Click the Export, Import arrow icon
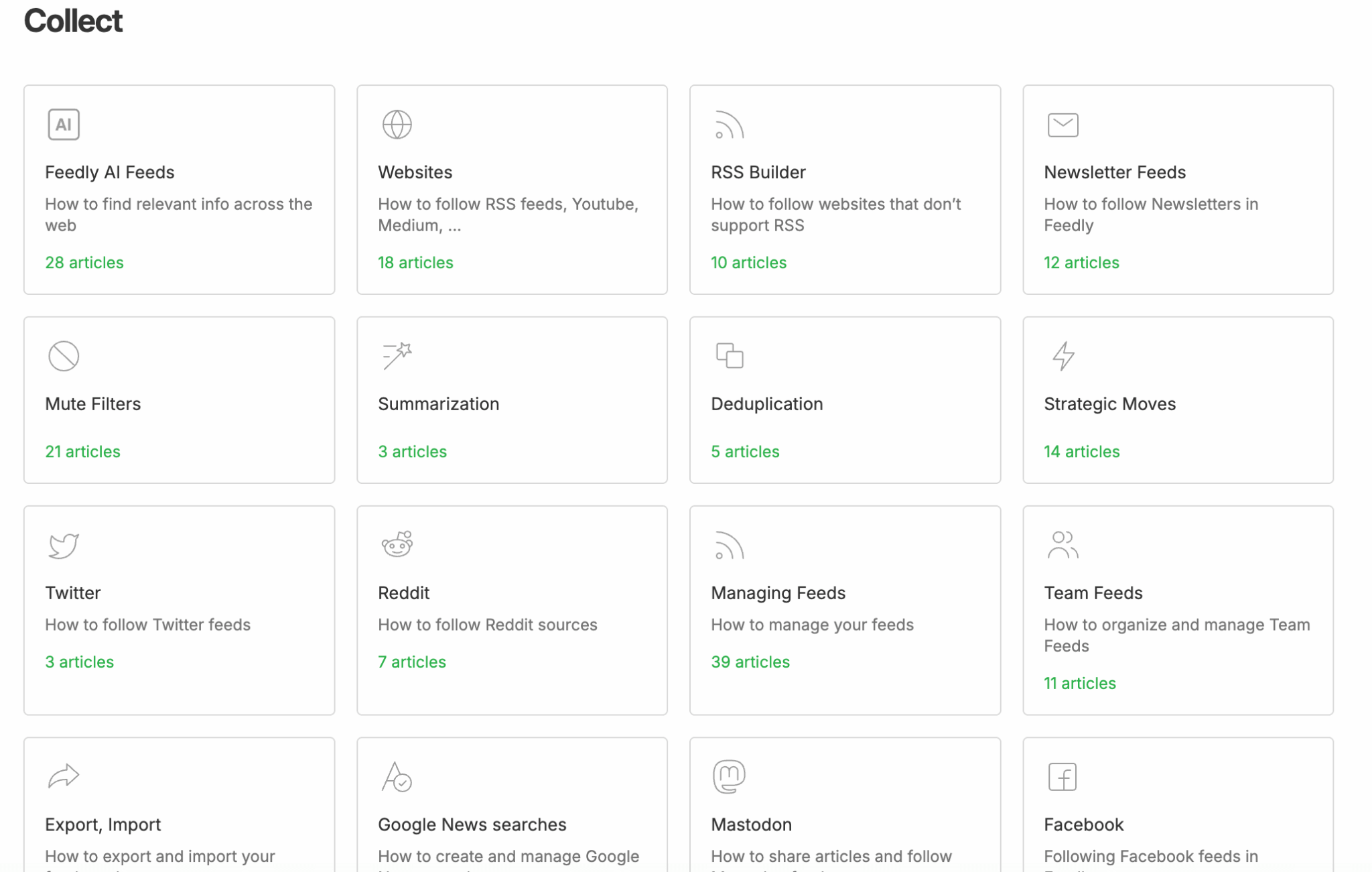 point(64,777)
